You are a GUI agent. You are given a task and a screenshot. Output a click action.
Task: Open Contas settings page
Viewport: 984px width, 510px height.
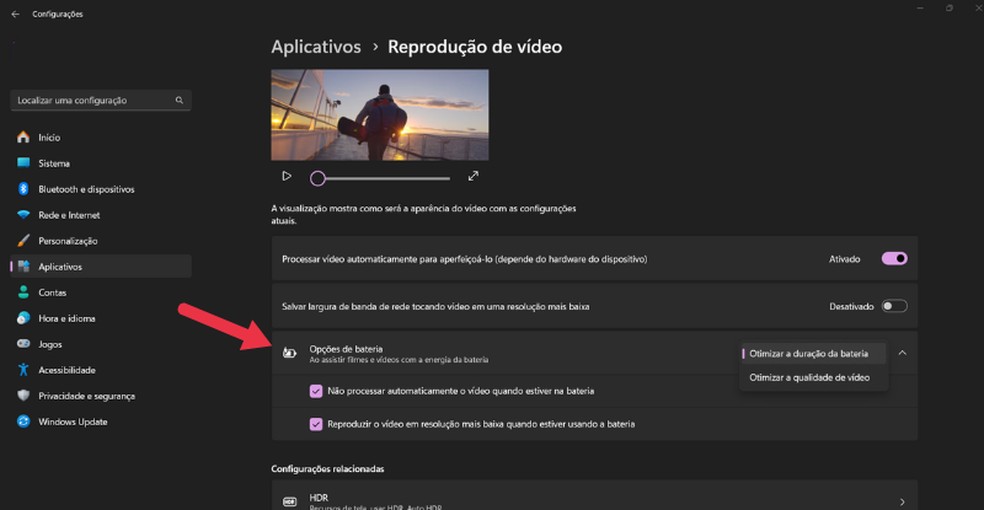[52, 292]
